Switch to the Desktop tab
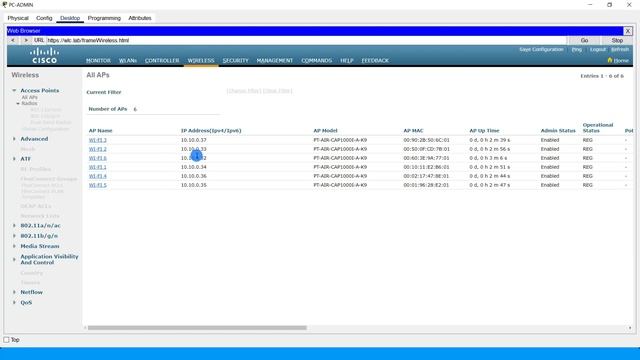Viewport: 640px width, 360px height. pos(70,18)
